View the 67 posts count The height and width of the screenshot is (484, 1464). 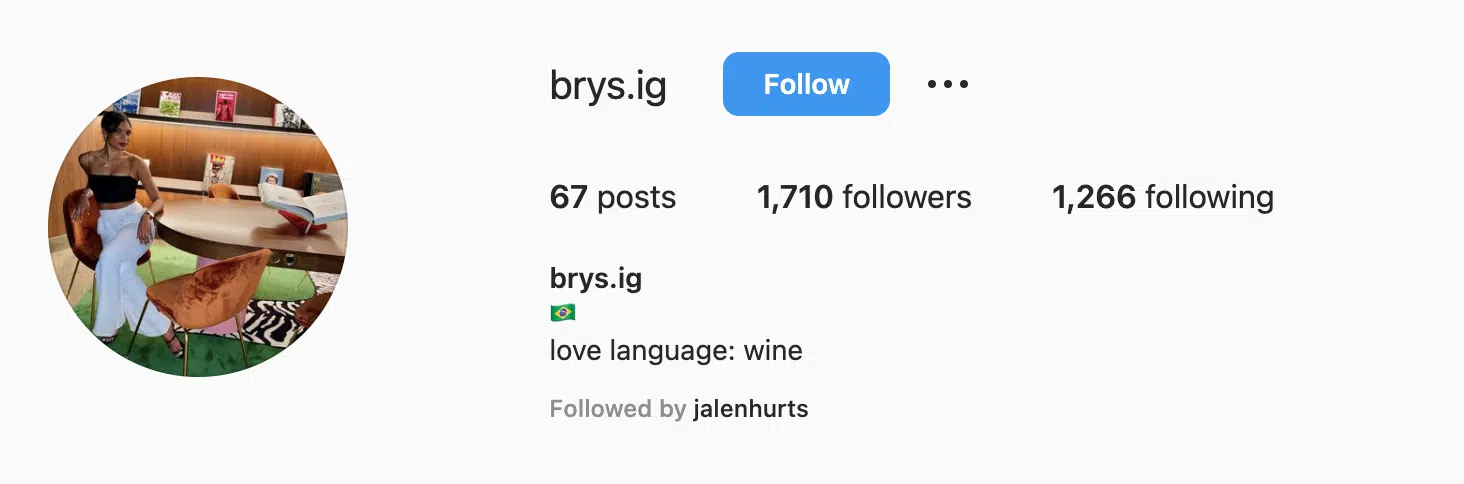613,197
